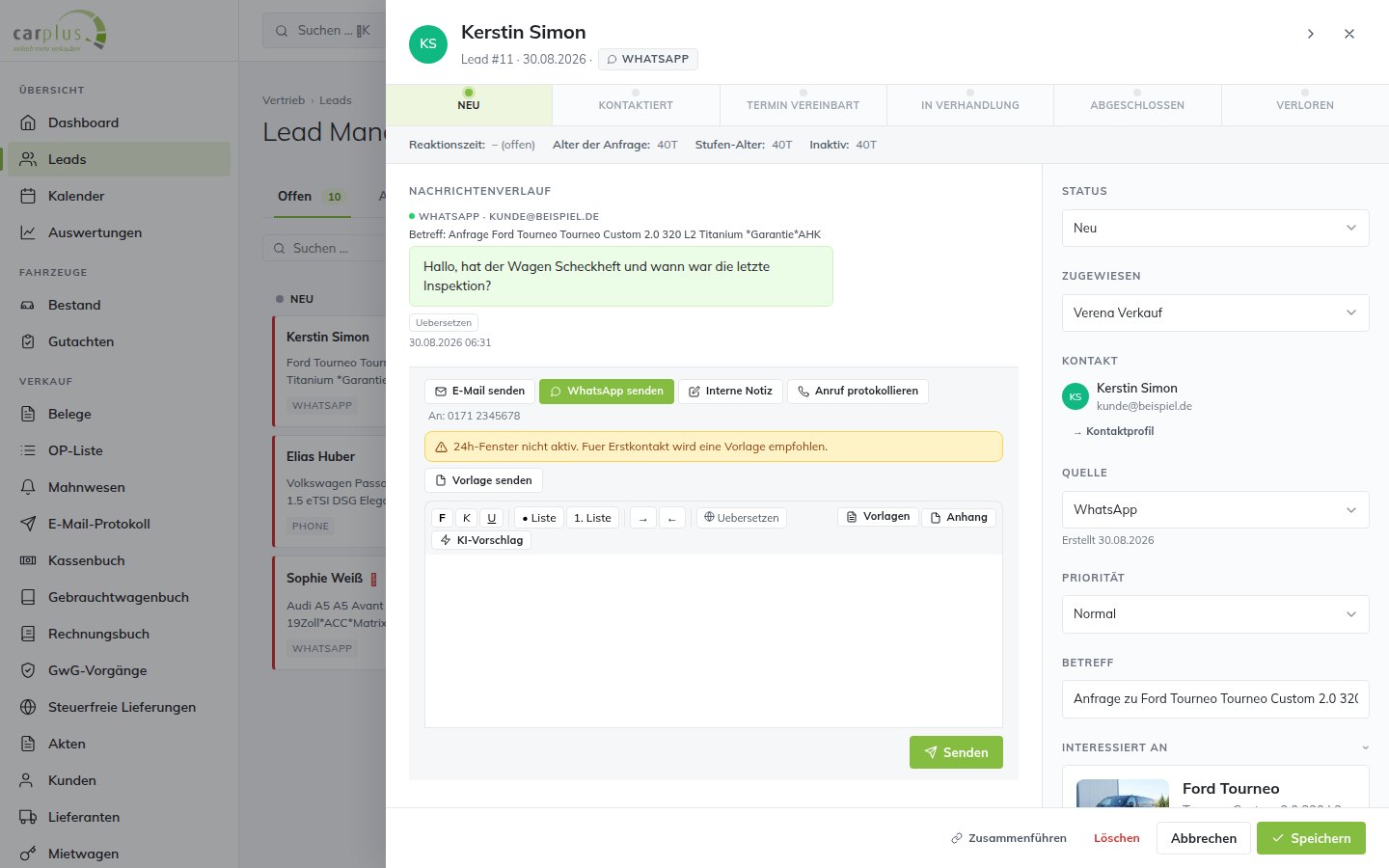Switch to E-Mail senden mode
This screenshot has width=1389, height=868.
pyautogui.click(x=479, y=391)
